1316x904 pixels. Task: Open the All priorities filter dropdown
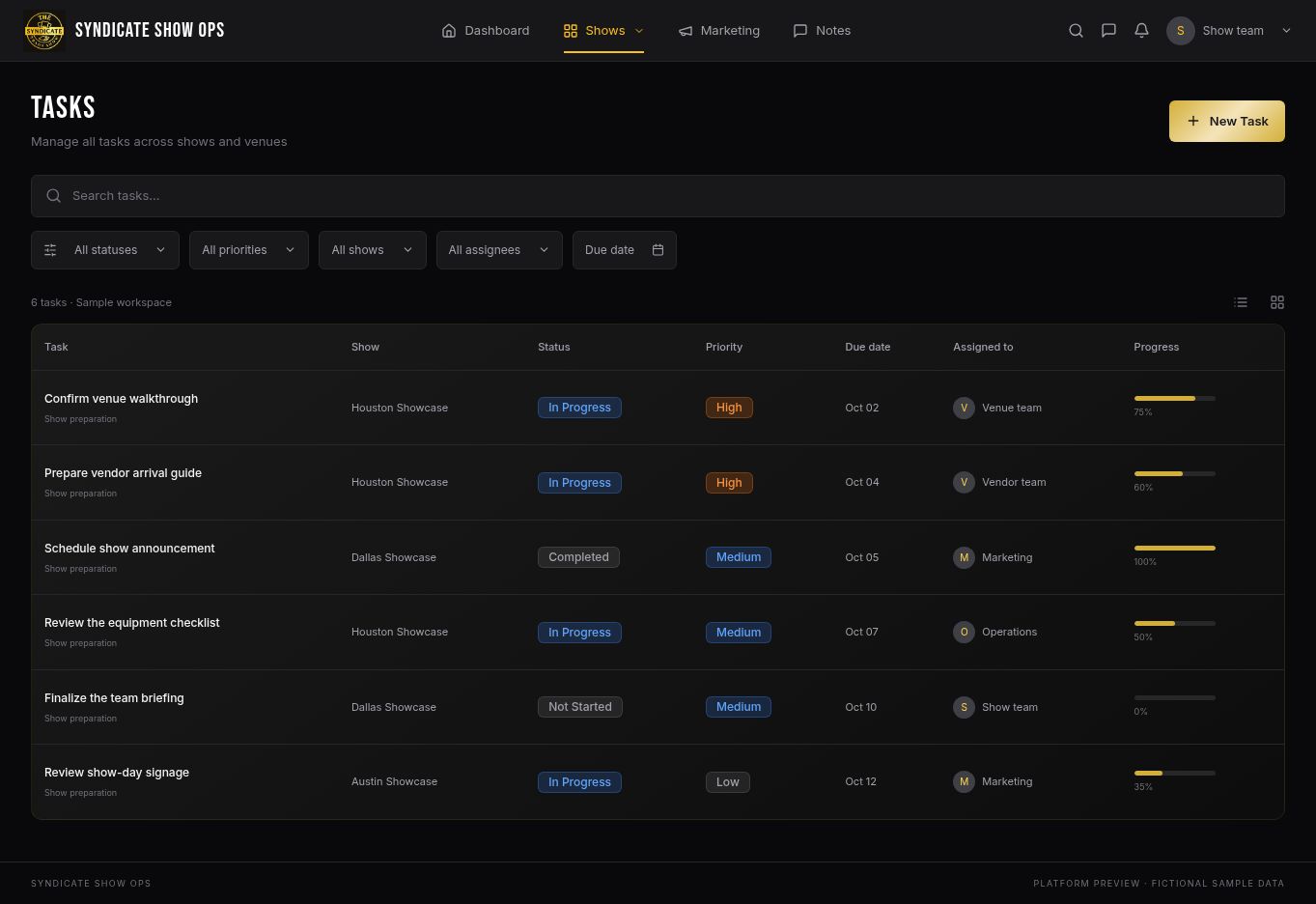pos(249,250)
